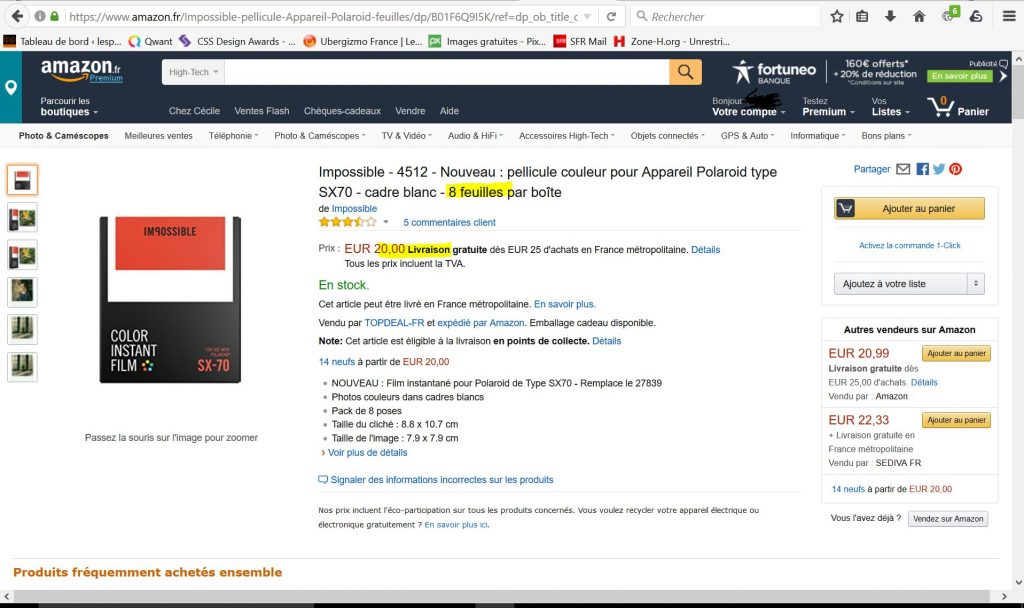This screenshot has width=1024, height=608.
Task: Click the orange search magnifier button
Action: coord(685,72)
